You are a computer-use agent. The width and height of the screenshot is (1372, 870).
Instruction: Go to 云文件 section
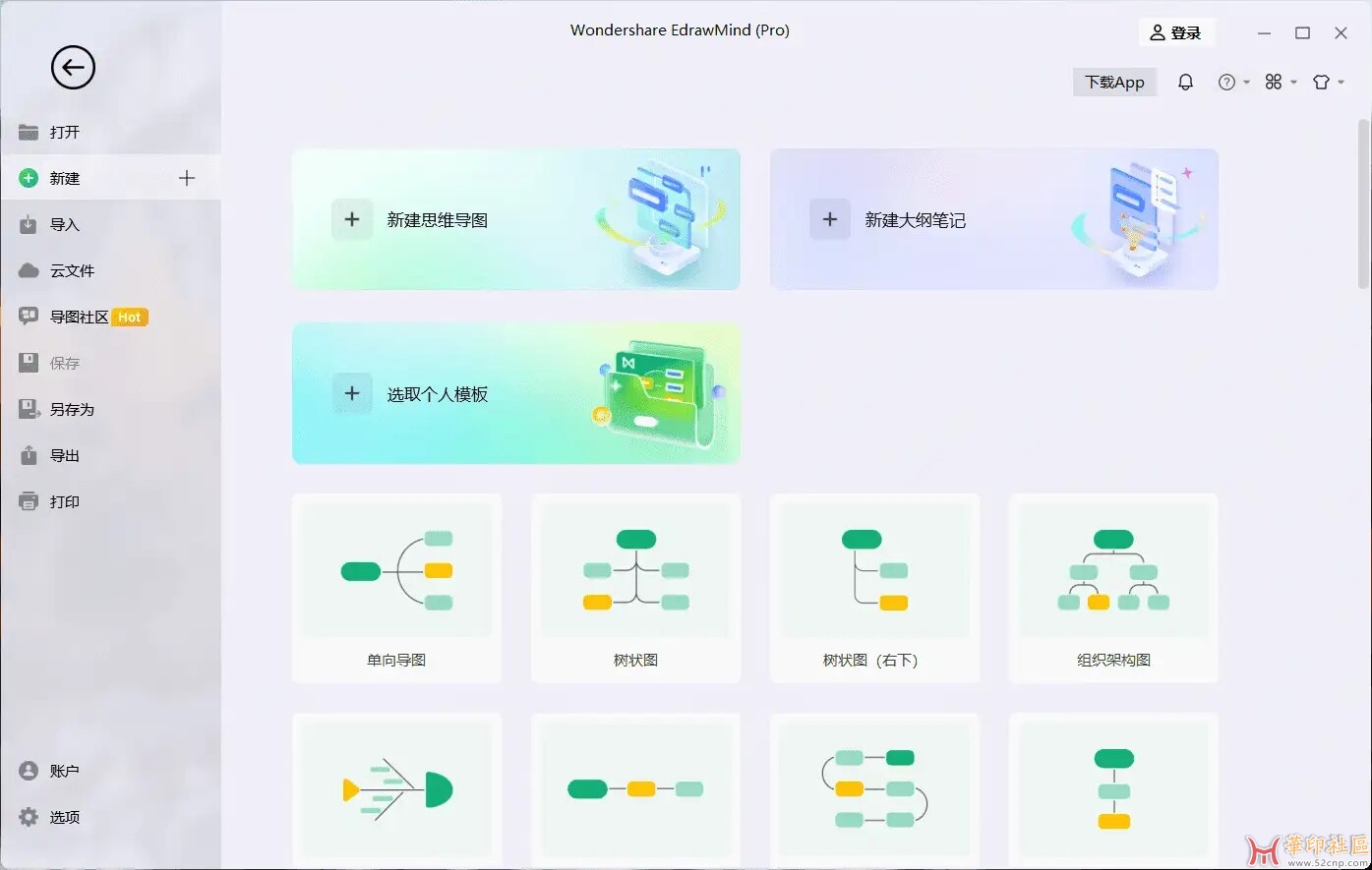(x=111, y=270)
